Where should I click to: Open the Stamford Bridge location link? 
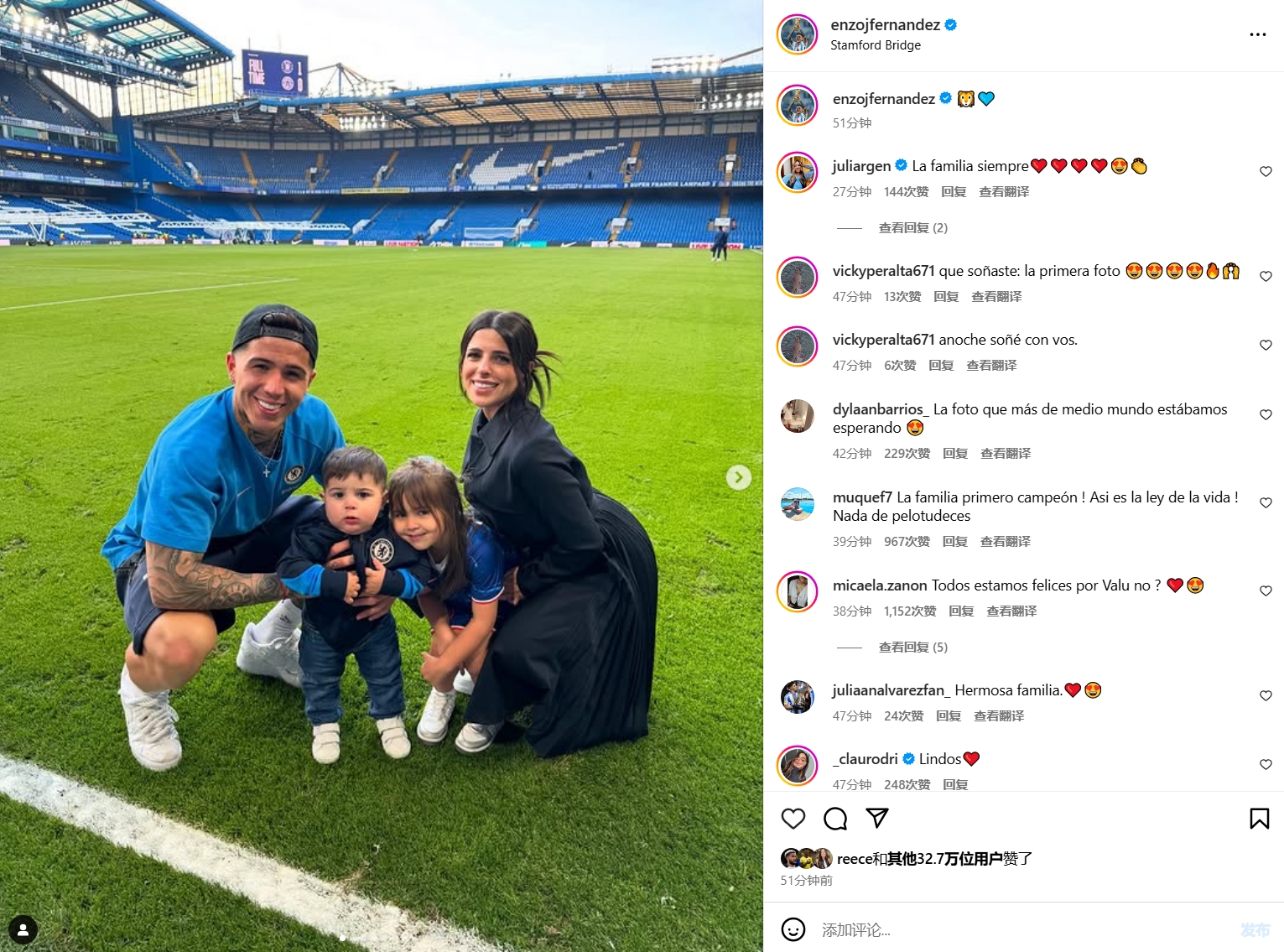click(876, 45)
